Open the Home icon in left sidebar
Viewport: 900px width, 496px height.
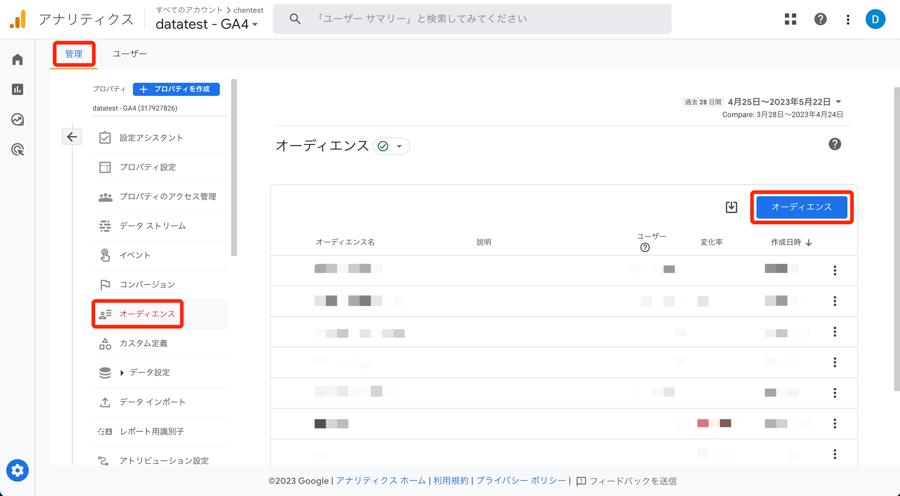[17, 60]
